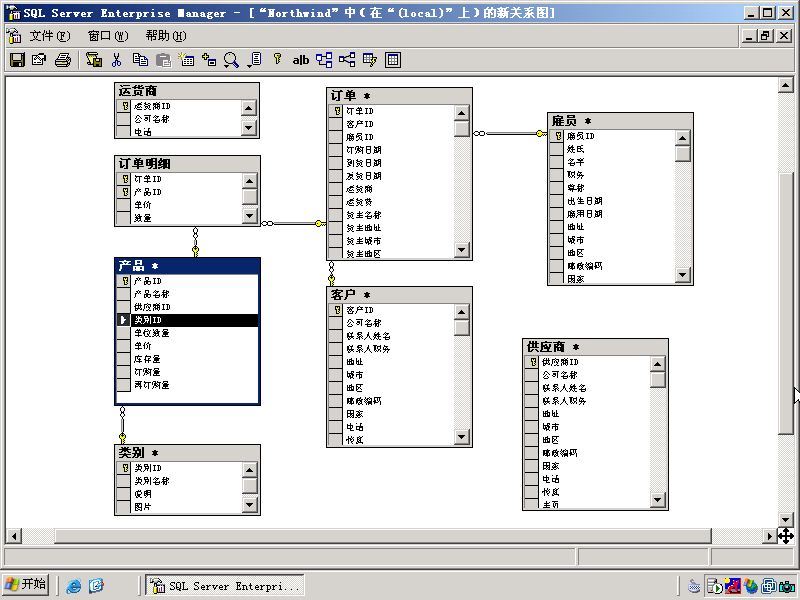800x600 pixels.
Task: Click the diagram's horizontal scroll-right arrow
Action: click(x=769, y=536)
